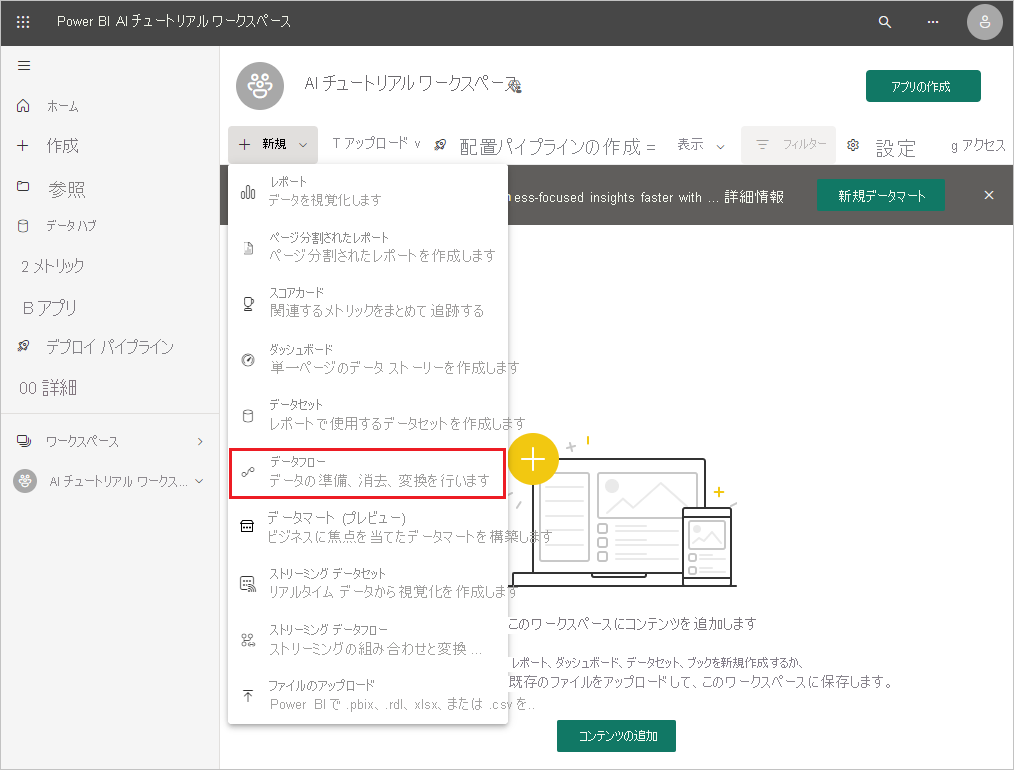Click the 作成 plus icon in sidebar
Screen dimensions: 1014x770
click(x=23, y=145)
